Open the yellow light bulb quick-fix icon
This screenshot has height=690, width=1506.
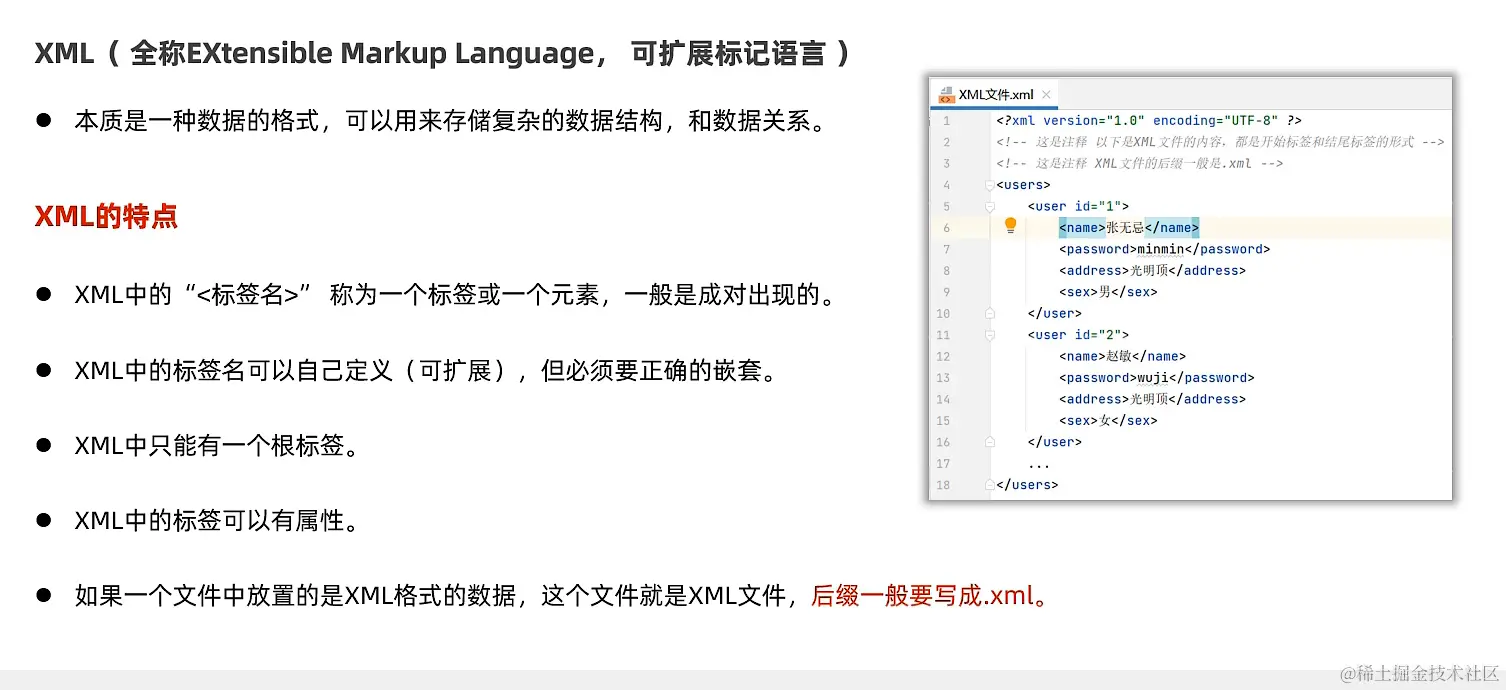1010,226
